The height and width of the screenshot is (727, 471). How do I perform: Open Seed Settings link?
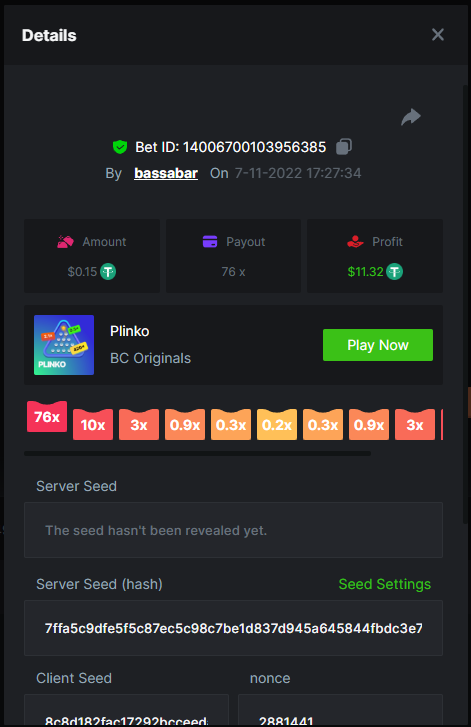pos(385,584)
